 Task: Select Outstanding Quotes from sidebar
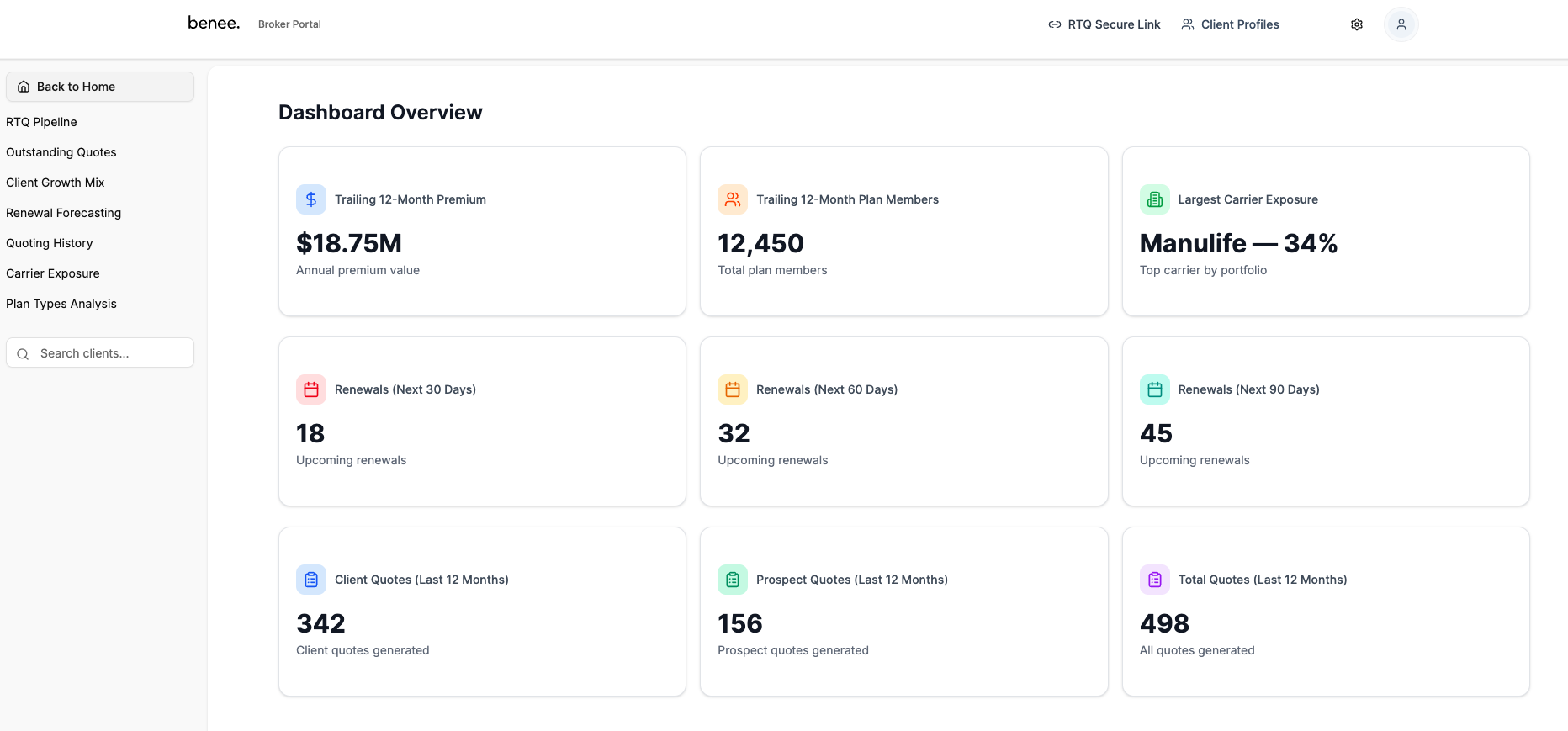tap(61, 152)
